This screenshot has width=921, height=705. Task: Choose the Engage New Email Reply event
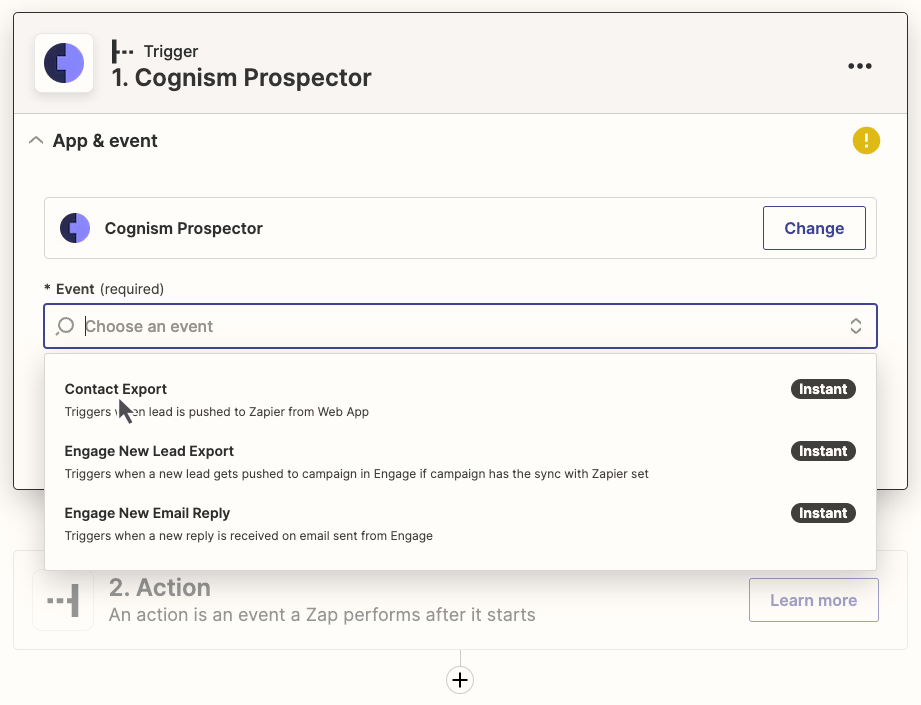147,513
